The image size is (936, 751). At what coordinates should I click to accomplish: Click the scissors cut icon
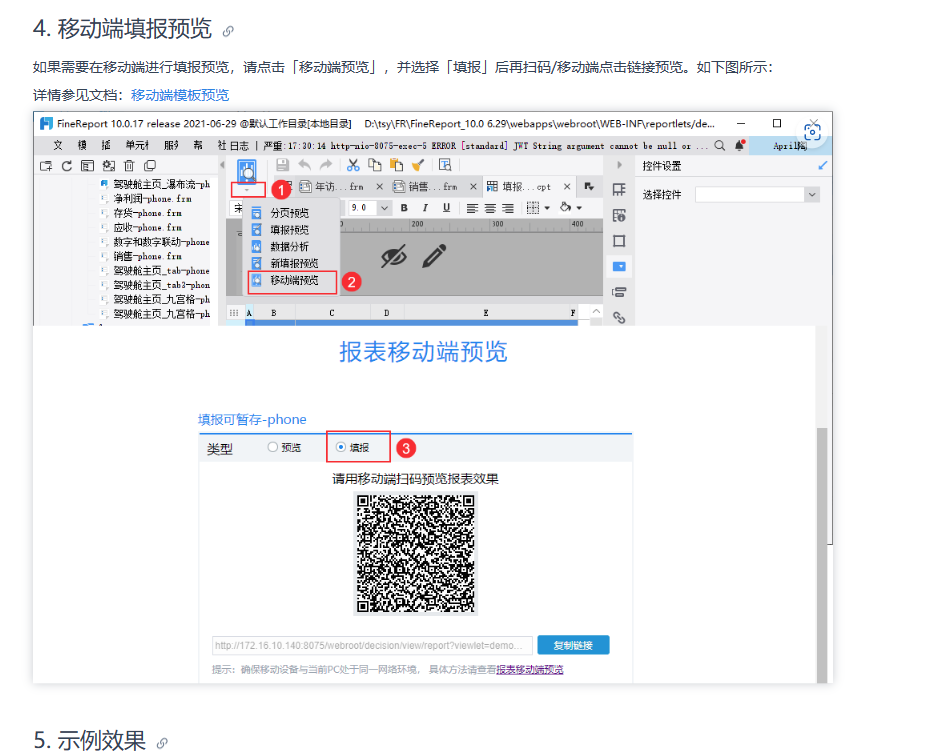[353, 165]
